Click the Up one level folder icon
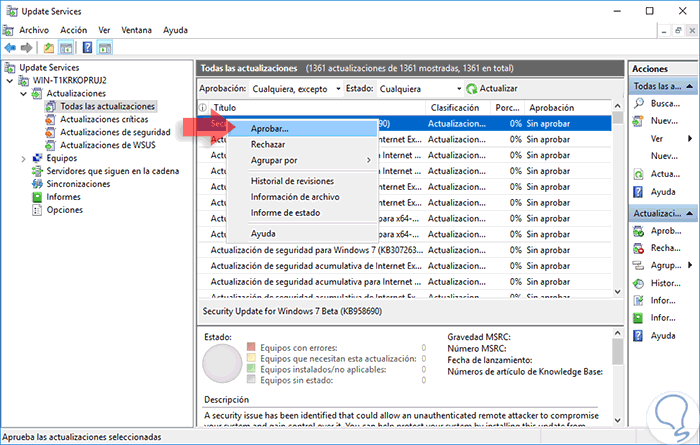 (49, 47)
